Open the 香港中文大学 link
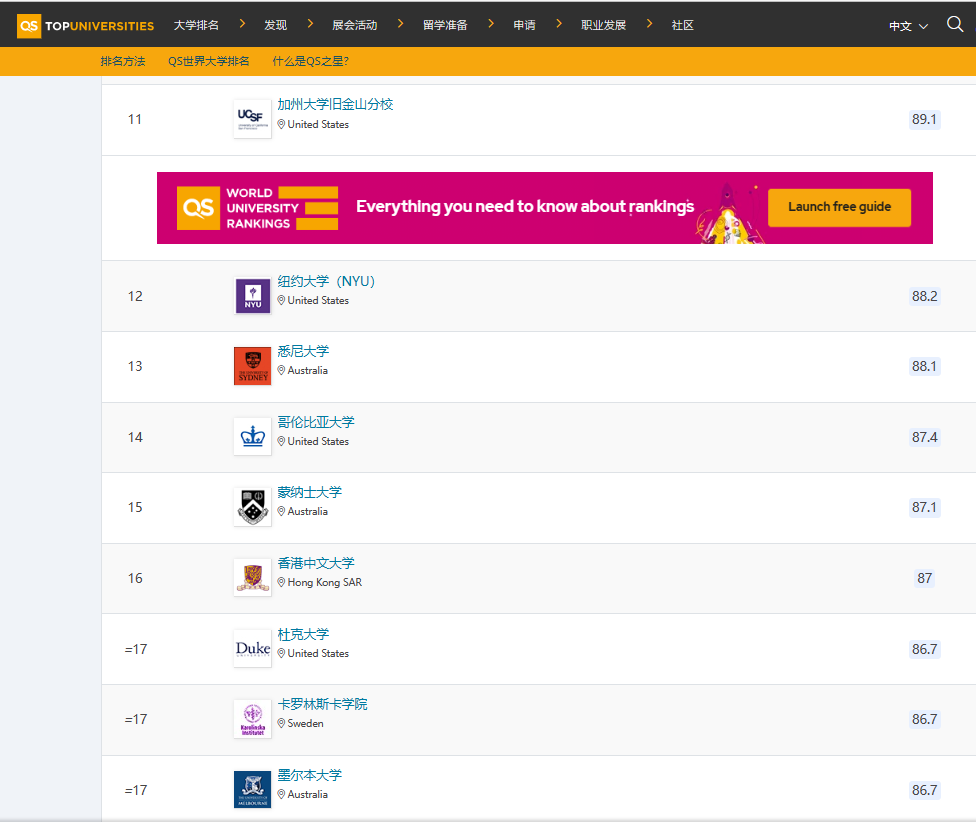The height and width of the screenshot is (823, 976). pos(316,563)
